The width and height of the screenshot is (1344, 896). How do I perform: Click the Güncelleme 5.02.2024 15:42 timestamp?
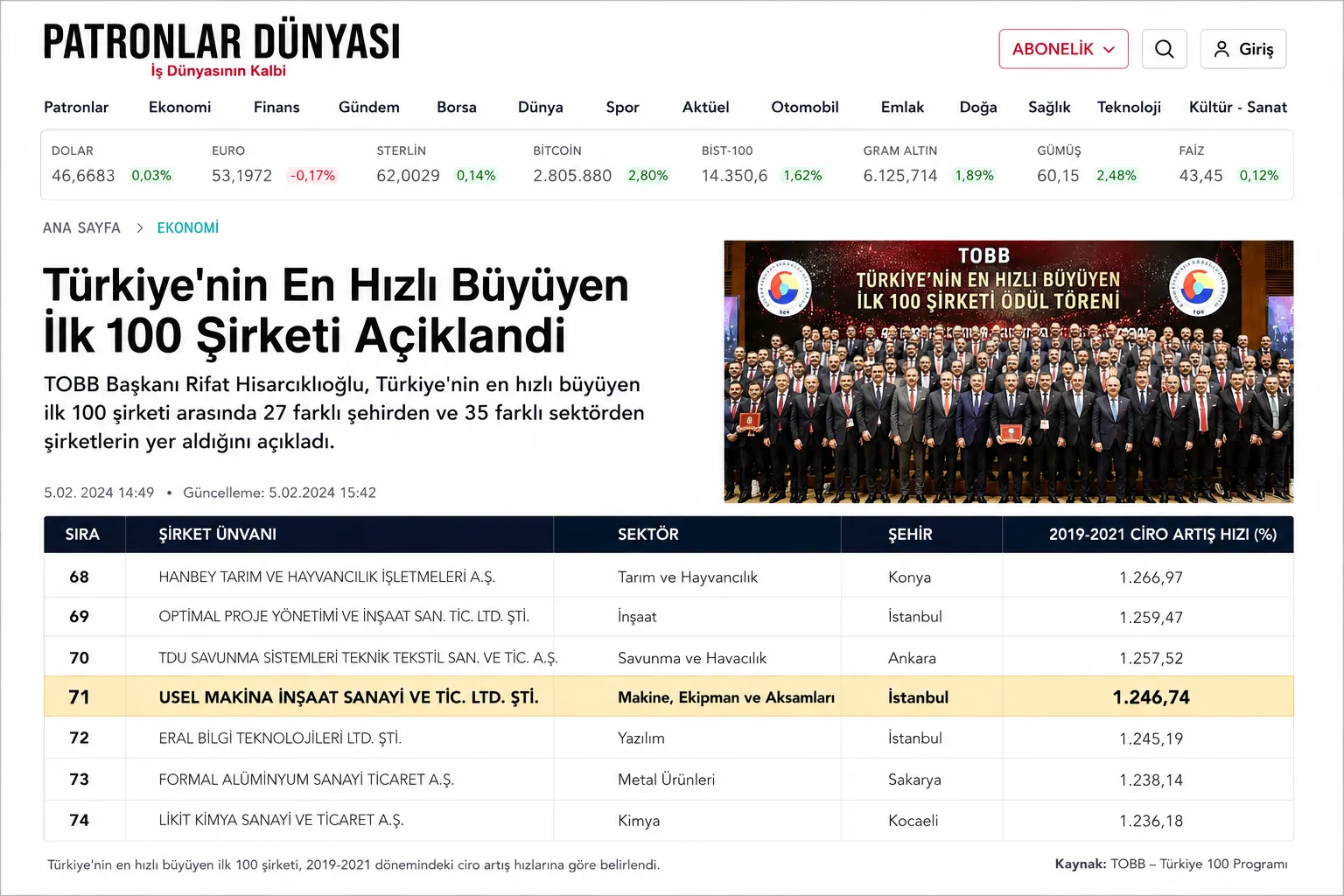tap(279, 493)
